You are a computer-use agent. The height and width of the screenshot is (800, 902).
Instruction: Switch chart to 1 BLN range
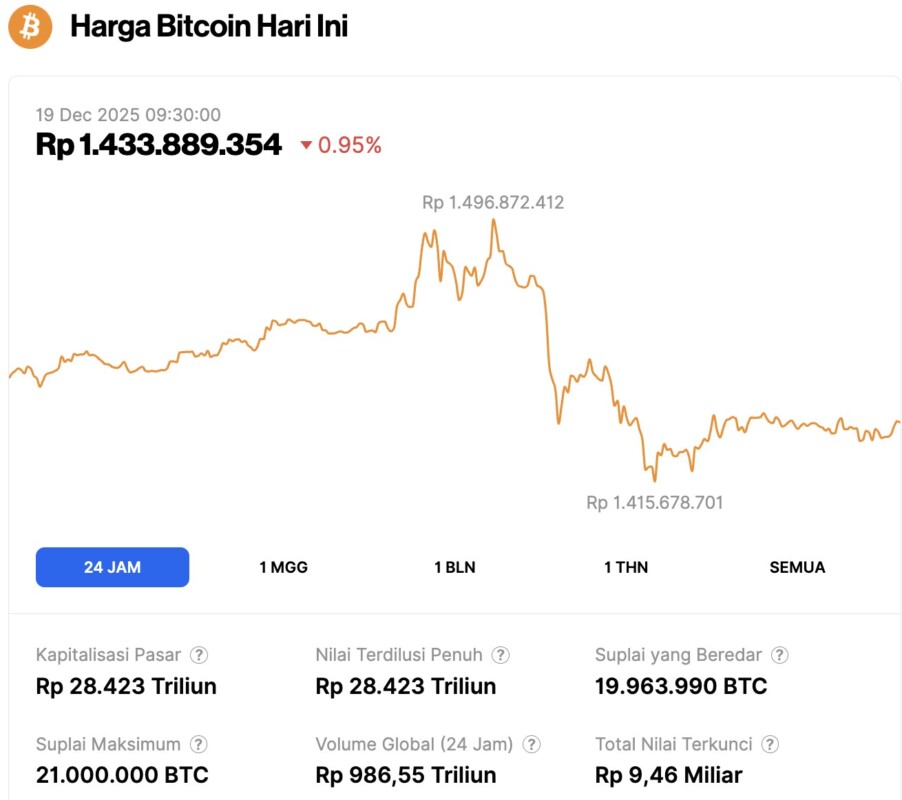point(454,567)
